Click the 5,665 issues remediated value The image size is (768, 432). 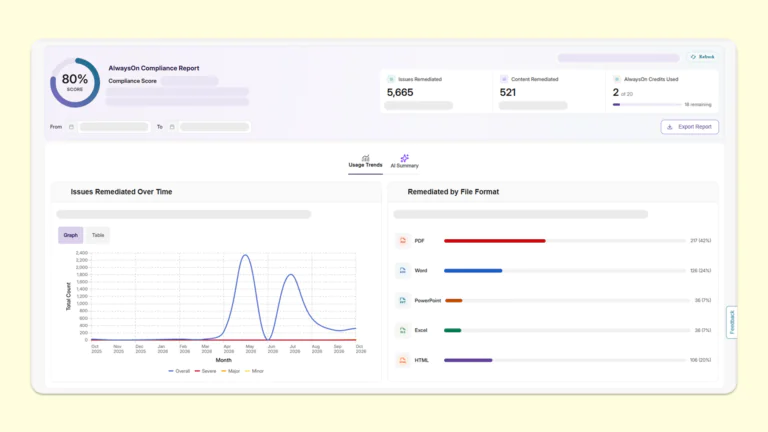click(x=400, y=92)
